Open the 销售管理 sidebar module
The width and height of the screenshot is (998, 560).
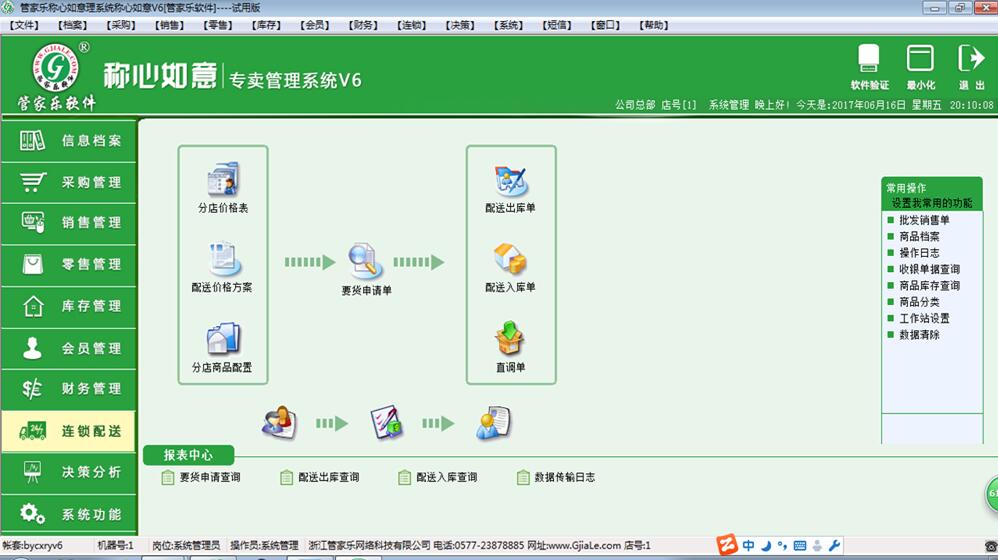(69, 223)
